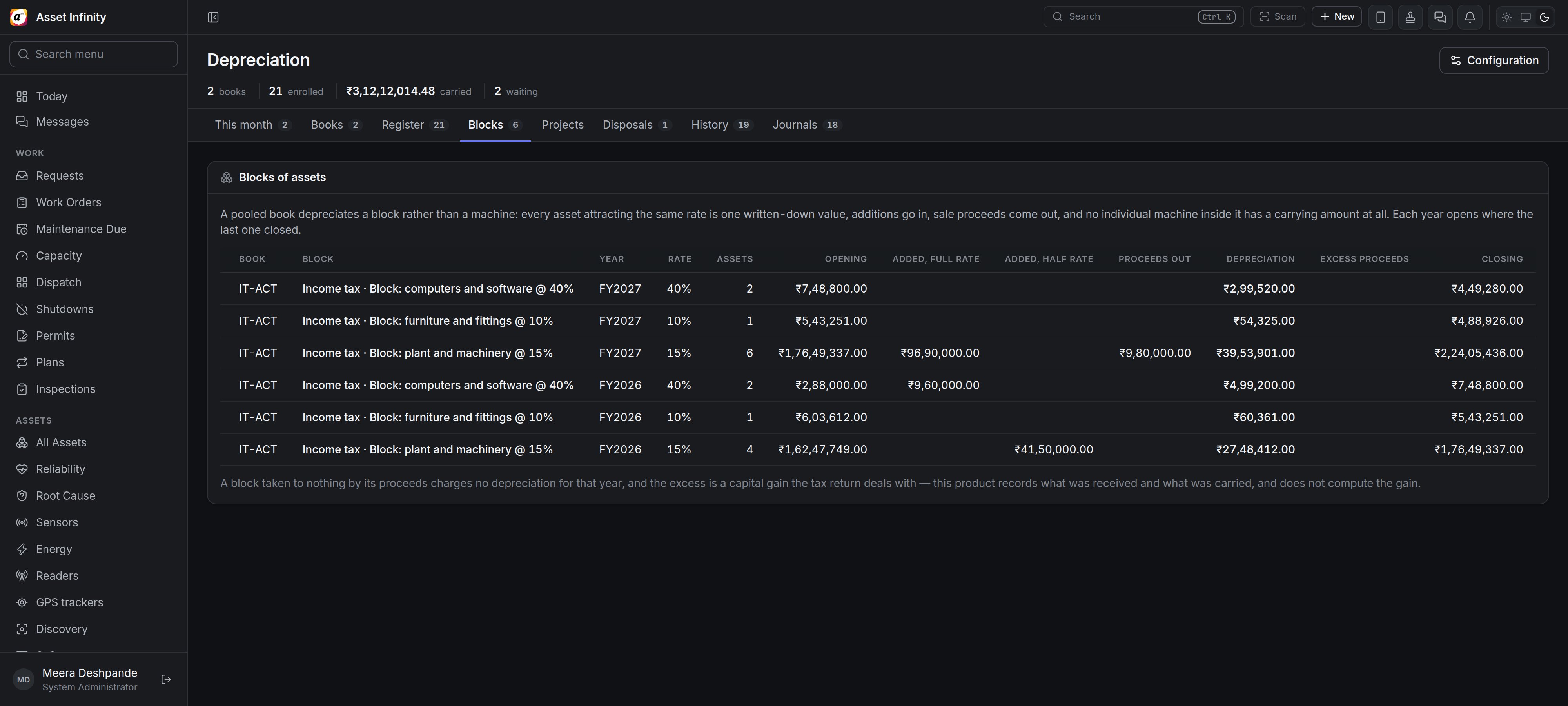Open Root Cause in the sidebar
Screen dimensions: 1568x706
(x=94, y=496)
